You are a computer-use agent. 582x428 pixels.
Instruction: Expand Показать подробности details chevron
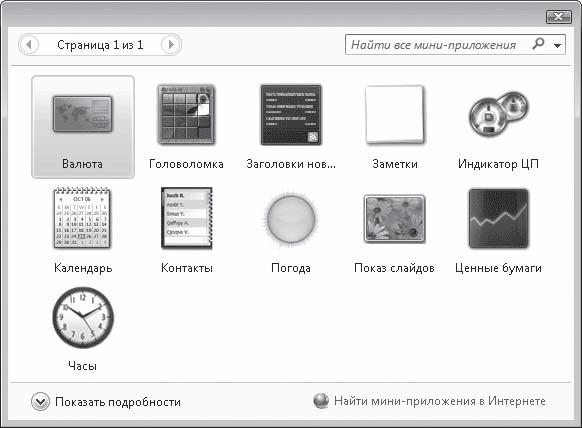40,402
